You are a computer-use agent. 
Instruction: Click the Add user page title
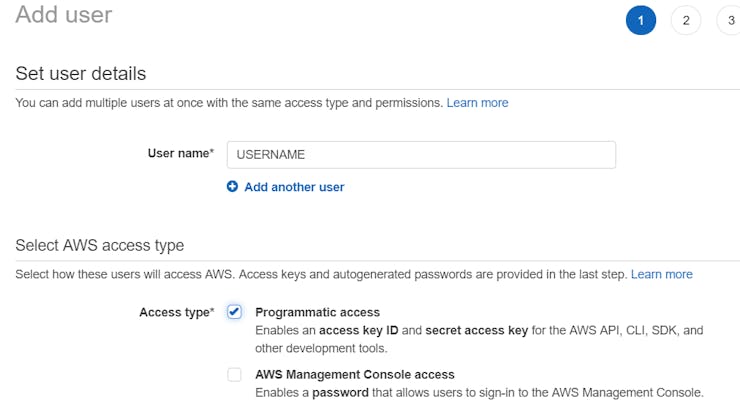point(64,15)
